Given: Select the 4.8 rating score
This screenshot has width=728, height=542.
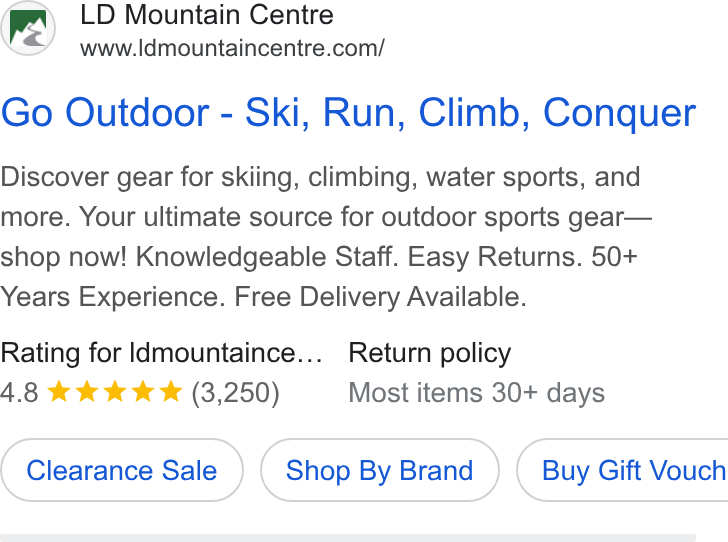Looking at the screenshot, I should coord(19,392).
